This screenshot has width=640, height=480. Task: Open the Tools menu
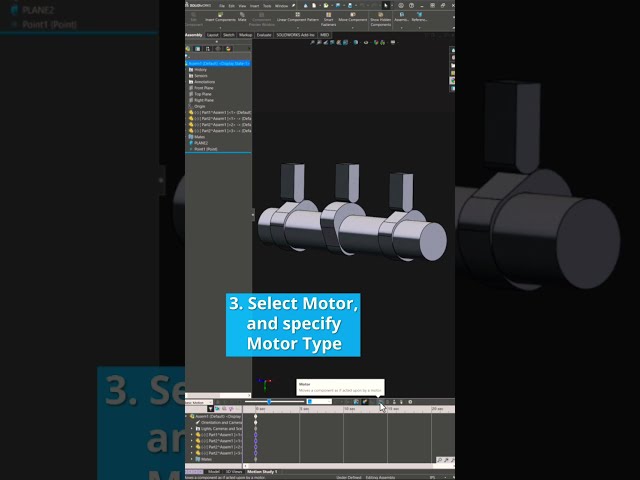pos(267,6)
